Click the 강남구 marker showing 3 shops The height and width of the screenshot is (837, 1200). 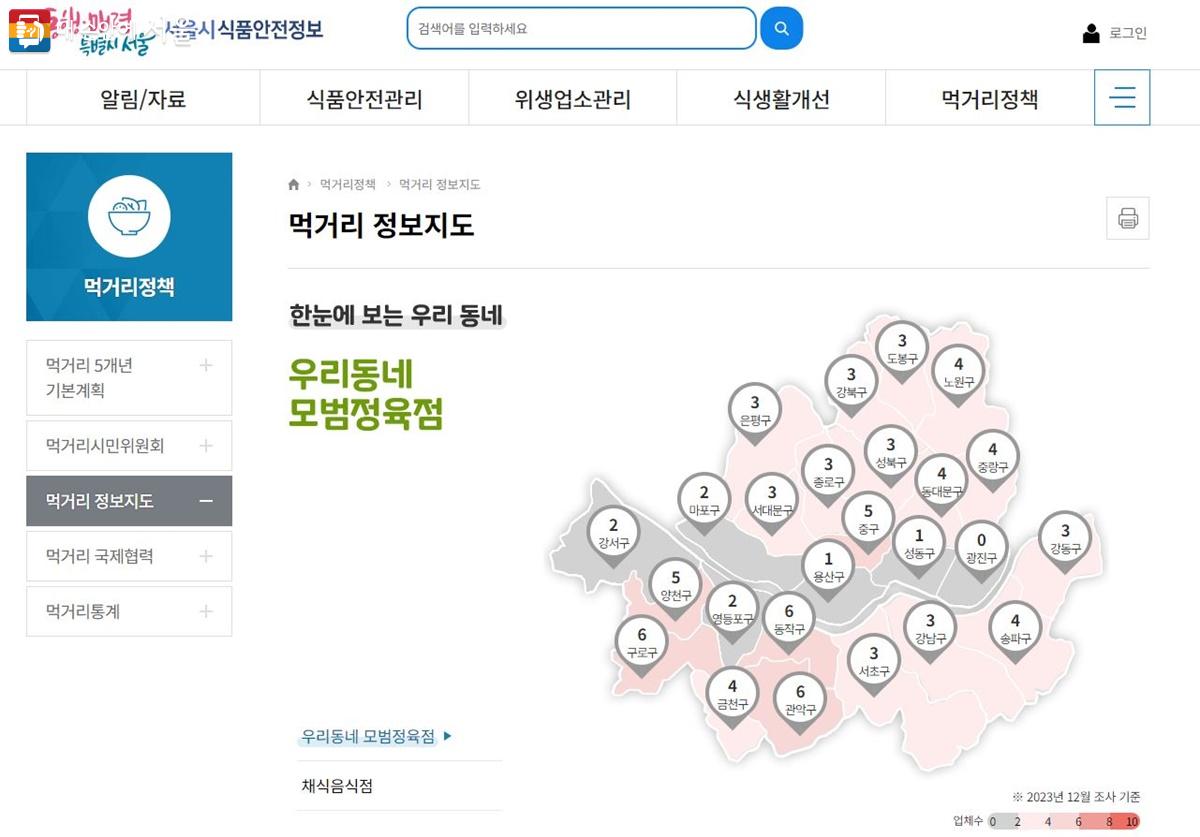tap(930, 630)
